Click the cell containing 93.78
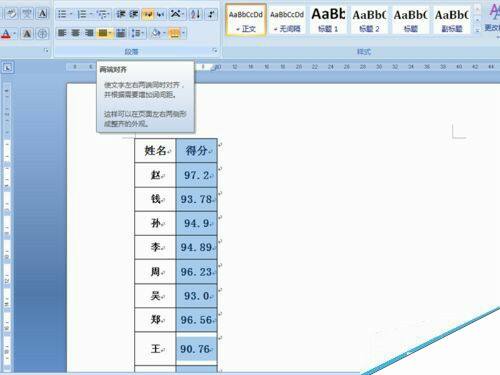500x375 pixels. pos(197,199)
